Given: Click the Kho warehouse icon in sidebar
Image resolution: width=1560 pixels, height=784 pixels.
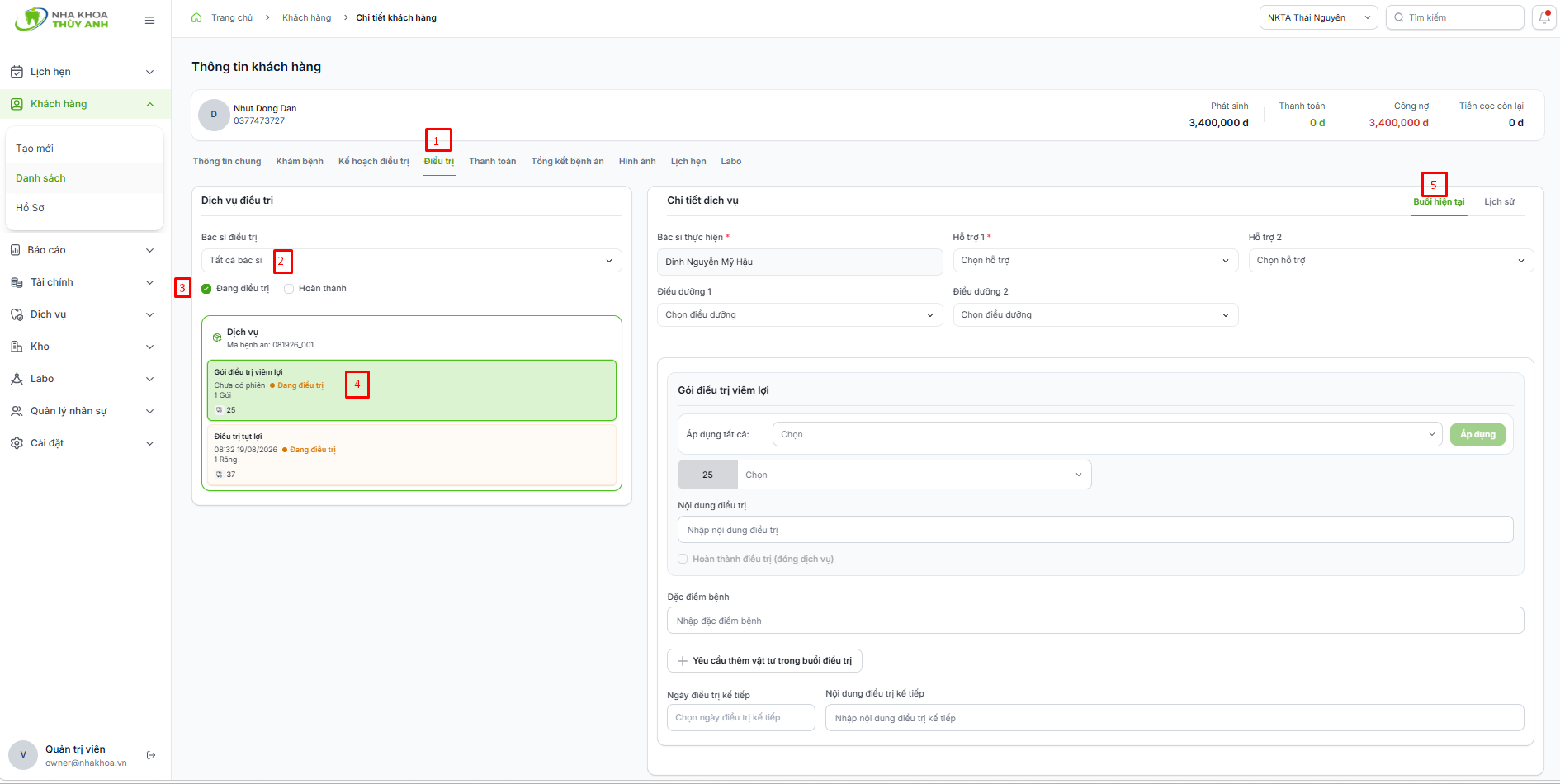Looking at the screenshot, I should pos(17,347).
